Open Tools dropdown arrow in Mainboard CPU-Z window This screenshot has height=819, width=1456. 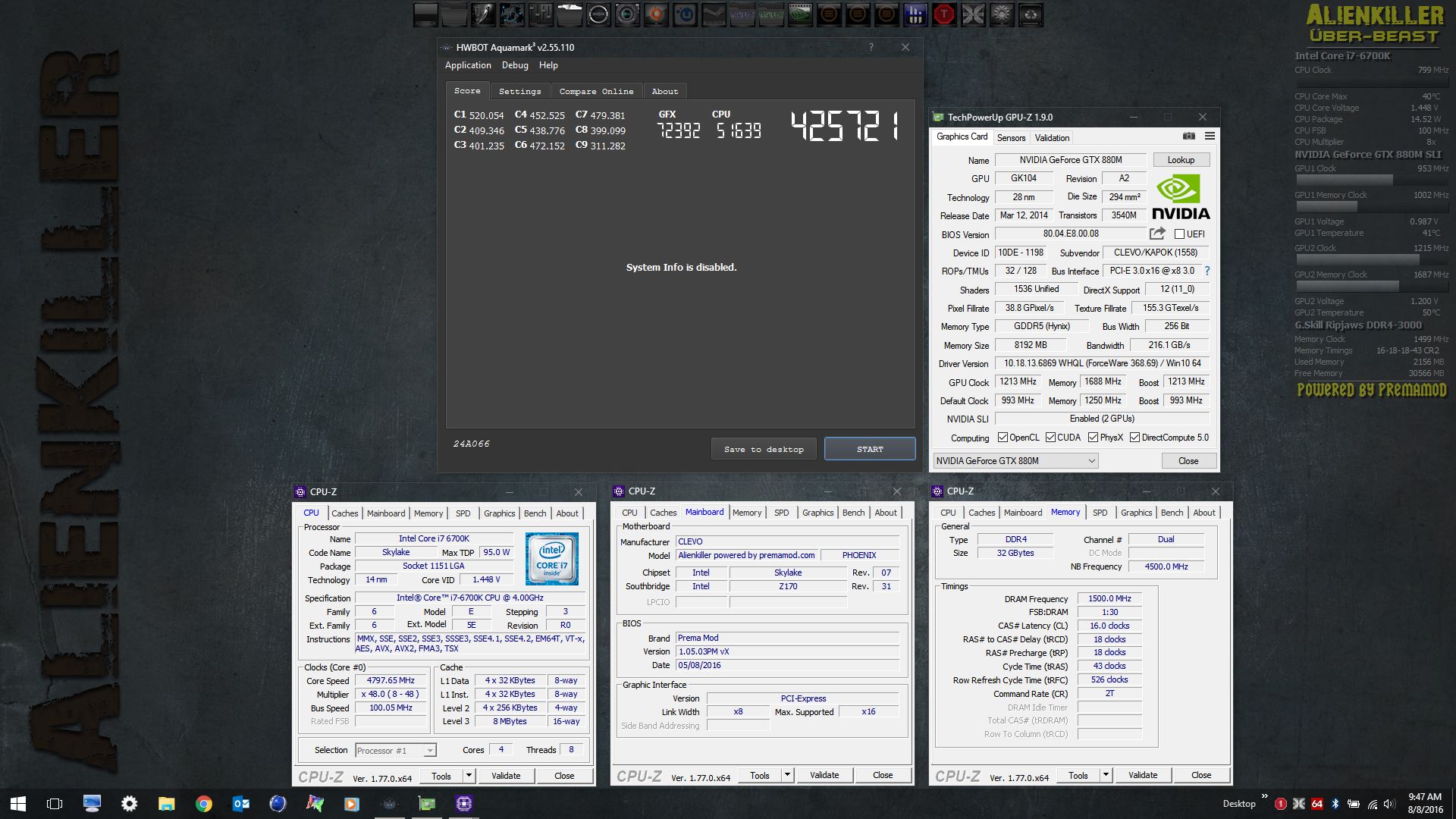click(x=787, y=775)
